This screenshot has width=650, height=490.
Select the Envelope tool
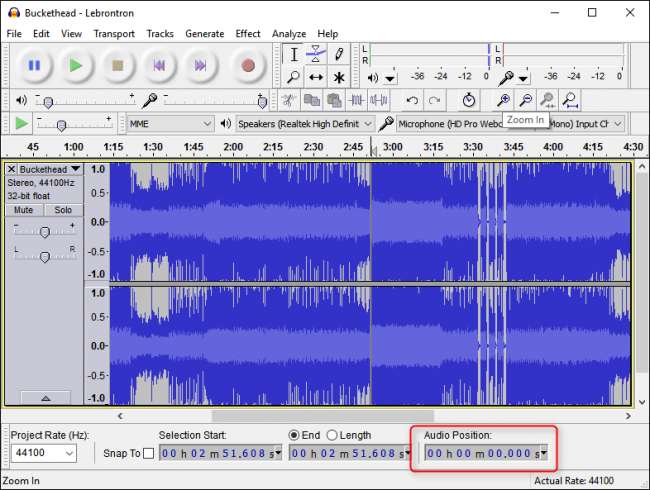point(316,54)
